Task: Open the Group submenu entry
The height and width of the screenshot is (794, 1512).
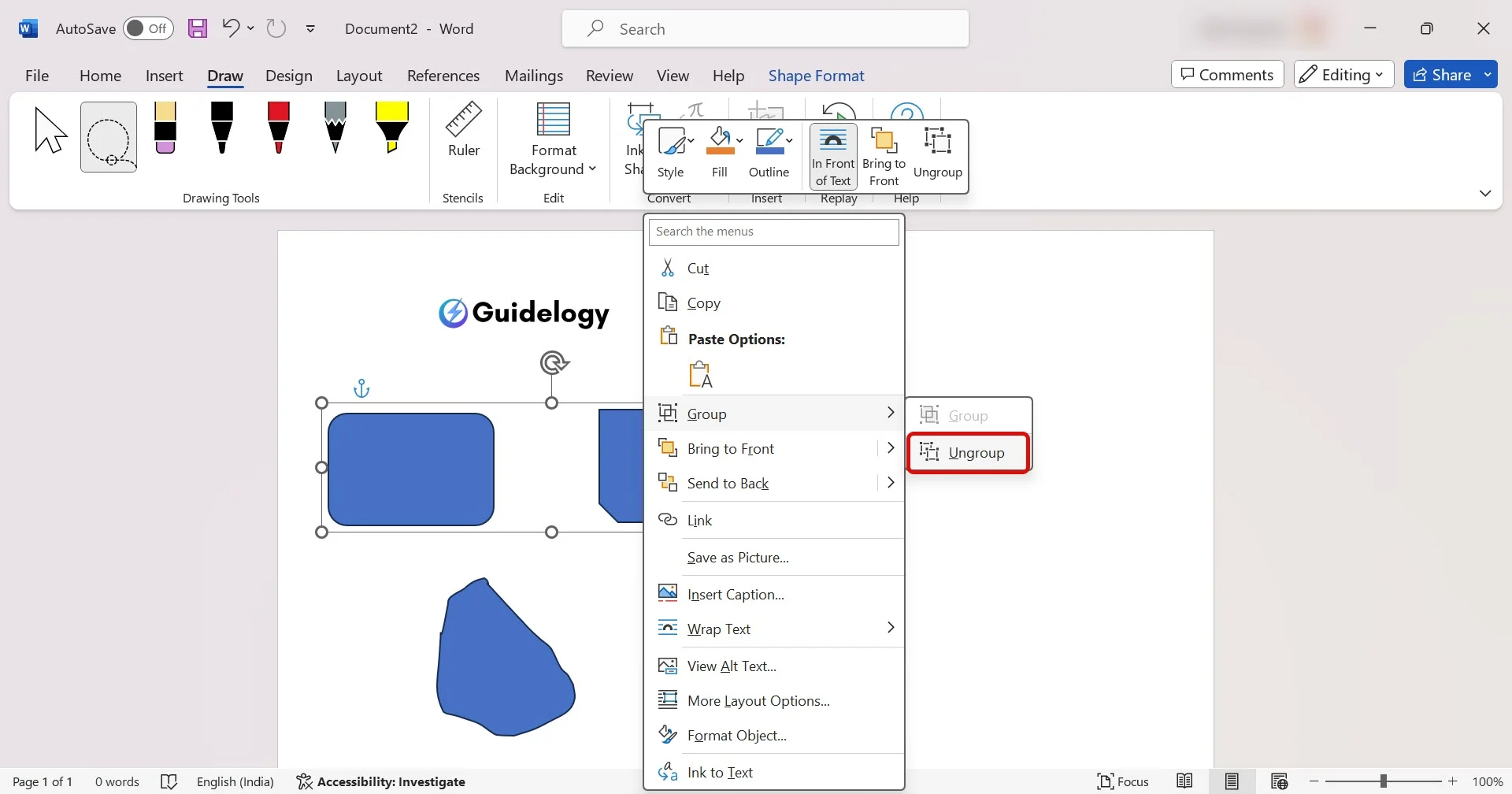Action: click(774, 414)
